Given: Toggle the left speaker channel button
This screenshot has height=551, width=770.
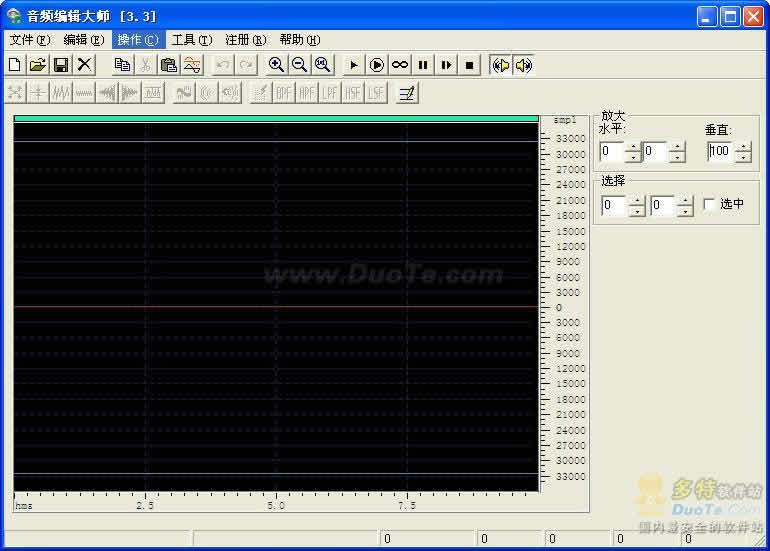Looking at the screenshot, I should tap(501, 65).
